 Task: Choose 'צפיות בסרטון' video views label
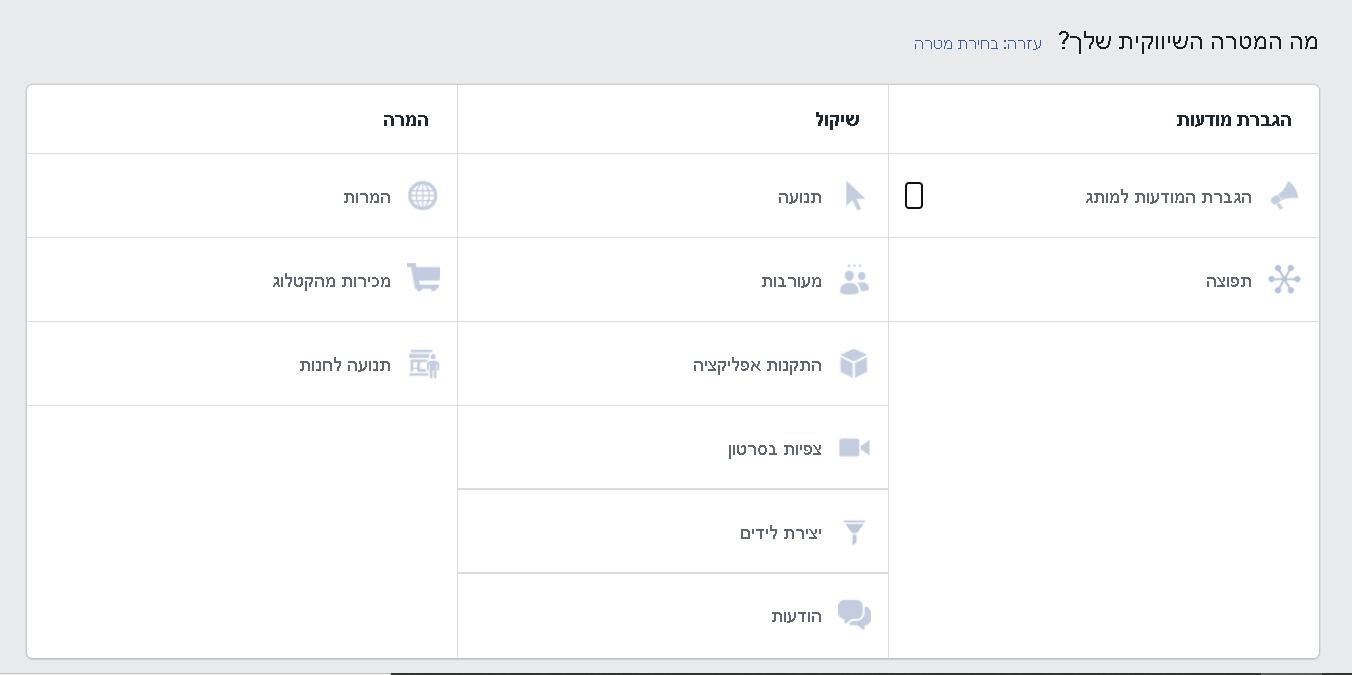(775, 449)
